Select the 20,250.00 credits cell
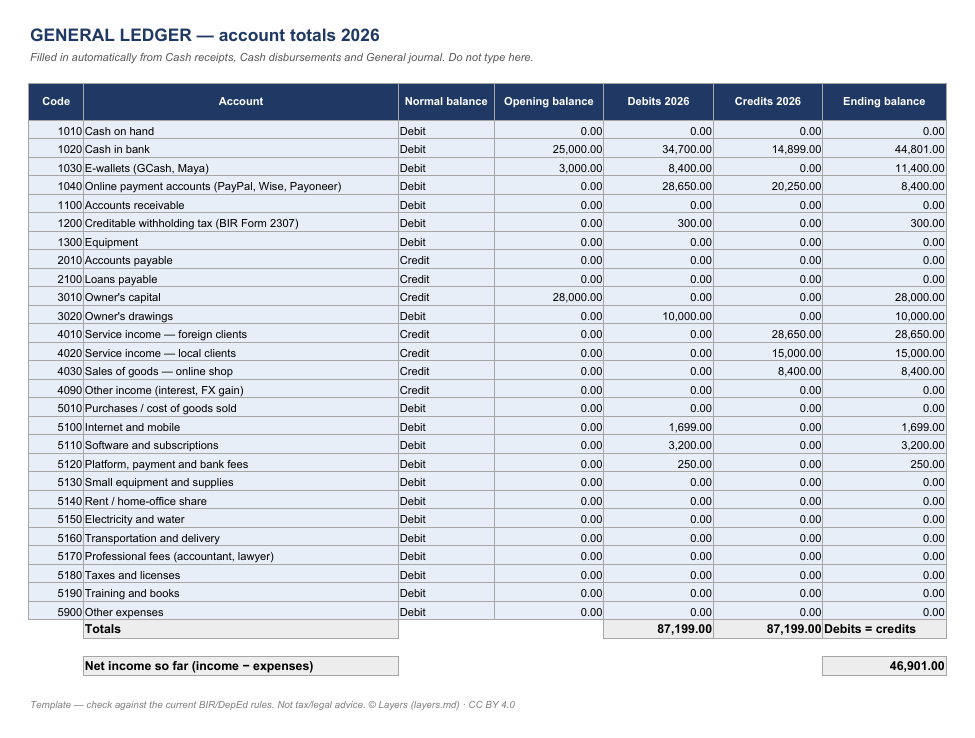Image resolution: width=975 pixels, height=738 pixels. 767,186
